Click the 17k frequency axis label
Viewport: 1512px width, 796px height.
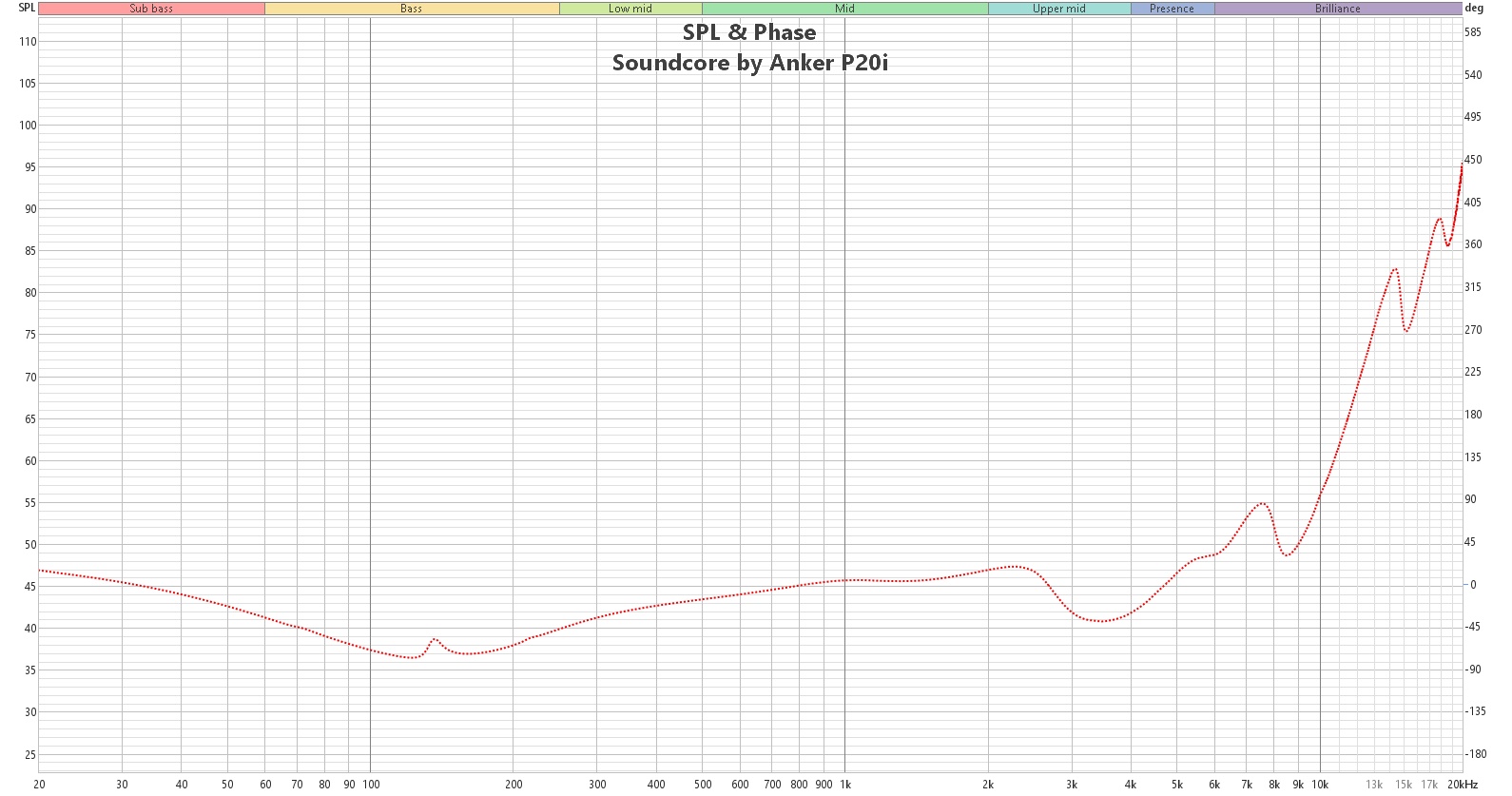click(1429, 785)
